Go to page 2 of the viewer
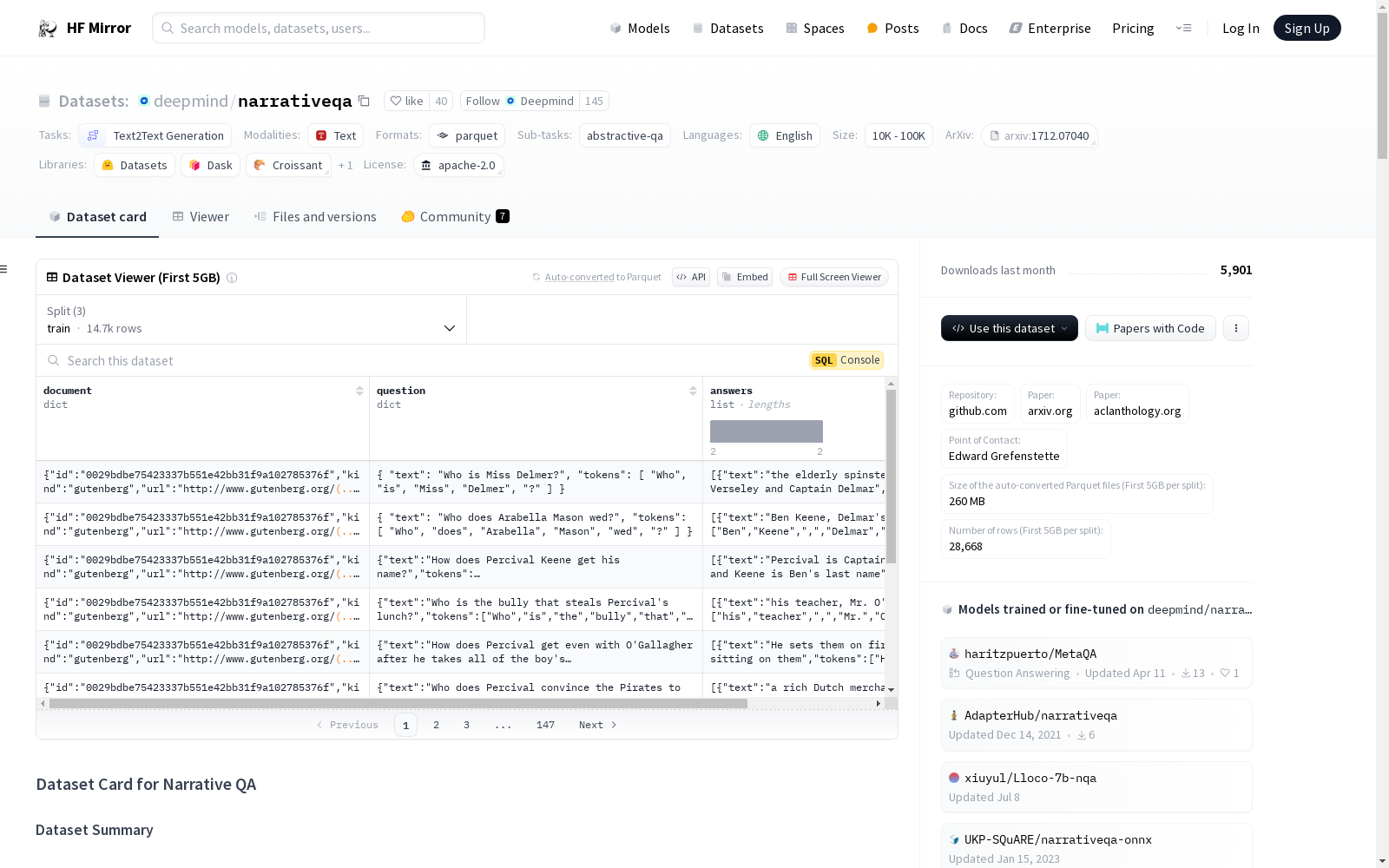The image size is (1389, 868). click(436, 725)
